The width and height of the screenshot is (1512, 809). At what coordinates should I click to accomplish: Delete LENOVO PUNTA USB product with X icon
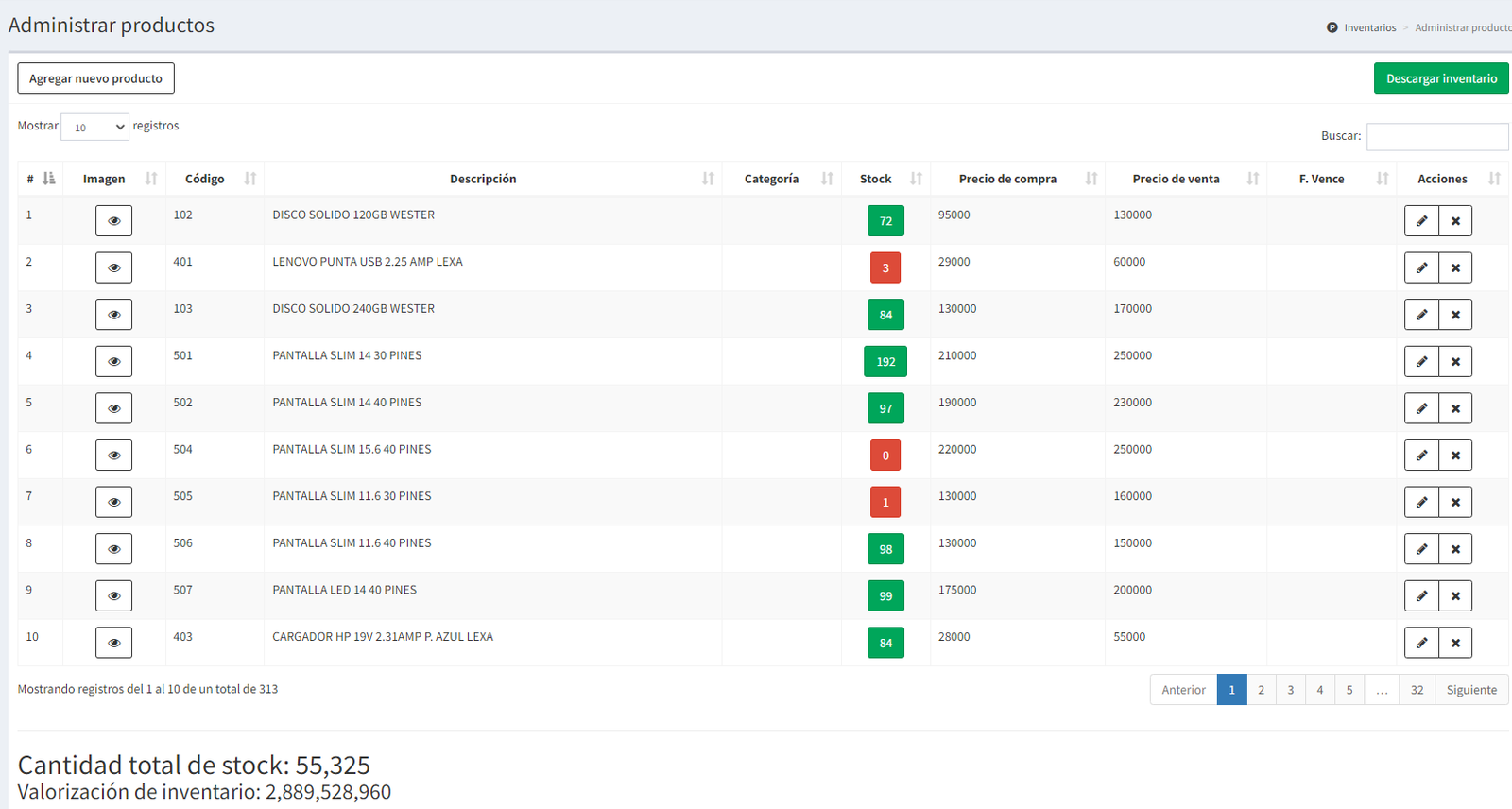[x=1455, y=268]
